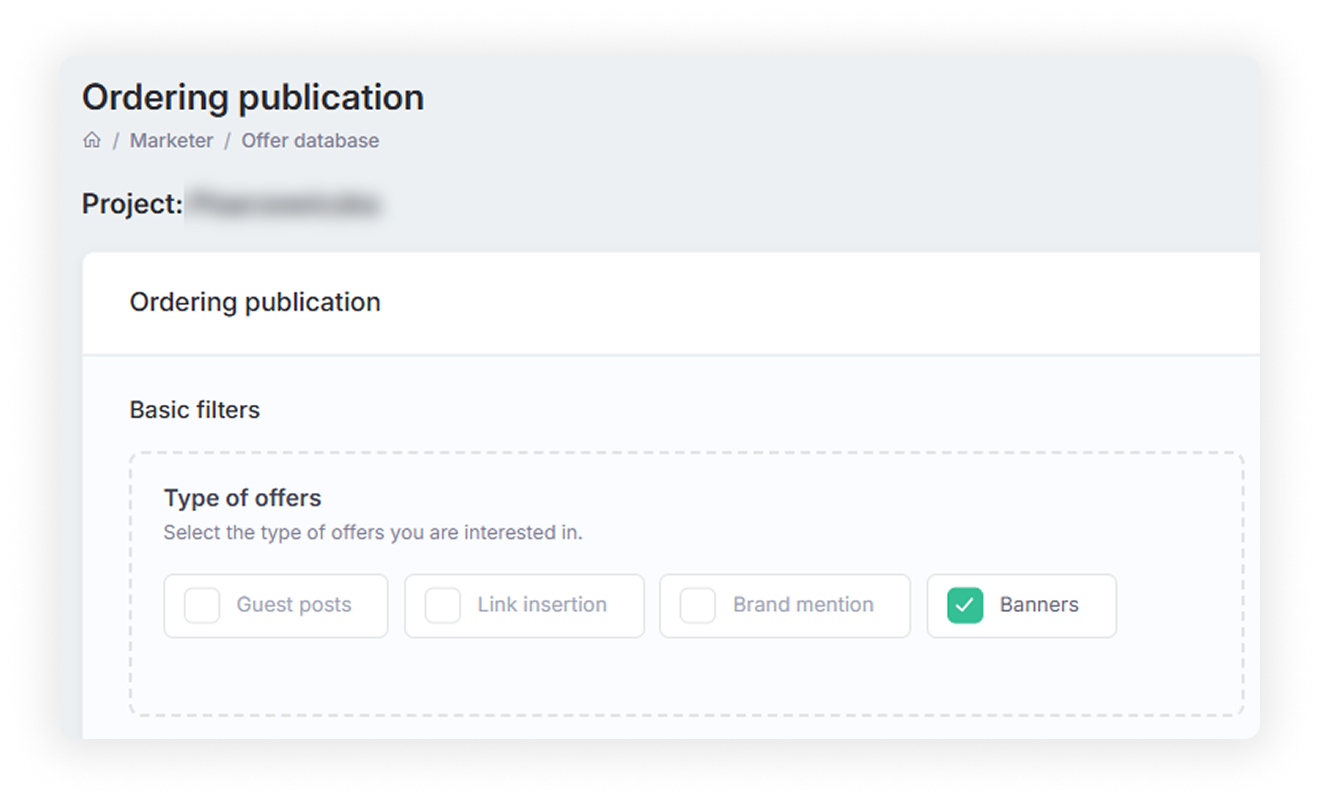Go to Marketer breadcrumb link
Image resolution: width=1320 pixels, height=803 pixels.
click(171, 141)
